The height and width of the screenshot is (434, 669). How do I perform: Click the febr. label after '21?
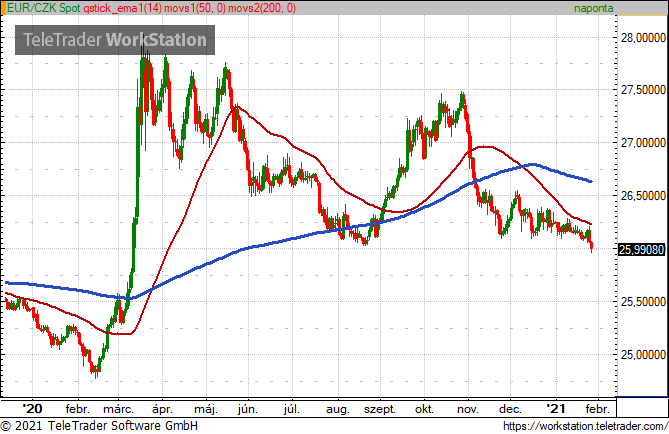597,409
